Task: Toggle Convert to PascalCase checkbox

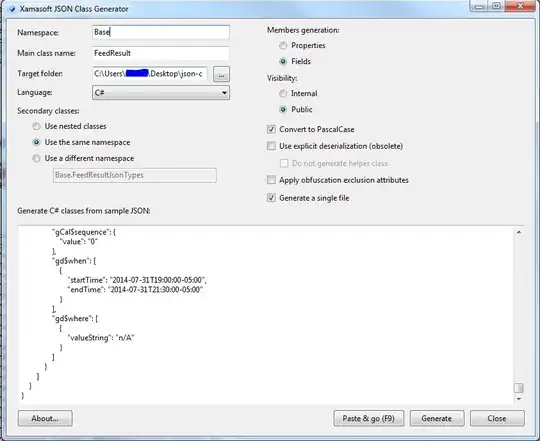Action: [x=271, y=129]
